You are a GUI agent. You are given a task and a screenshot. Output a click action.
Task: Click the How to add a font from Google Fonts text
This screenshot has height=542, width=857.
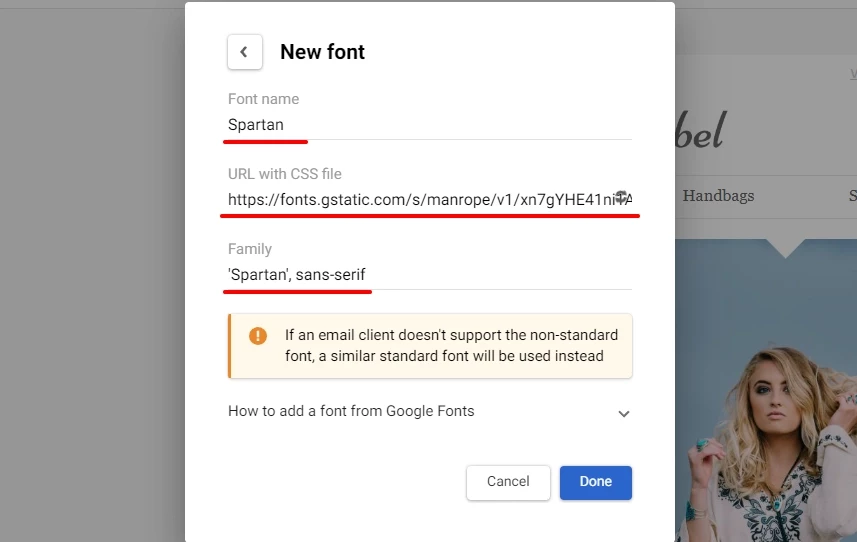tap(351, 411)
